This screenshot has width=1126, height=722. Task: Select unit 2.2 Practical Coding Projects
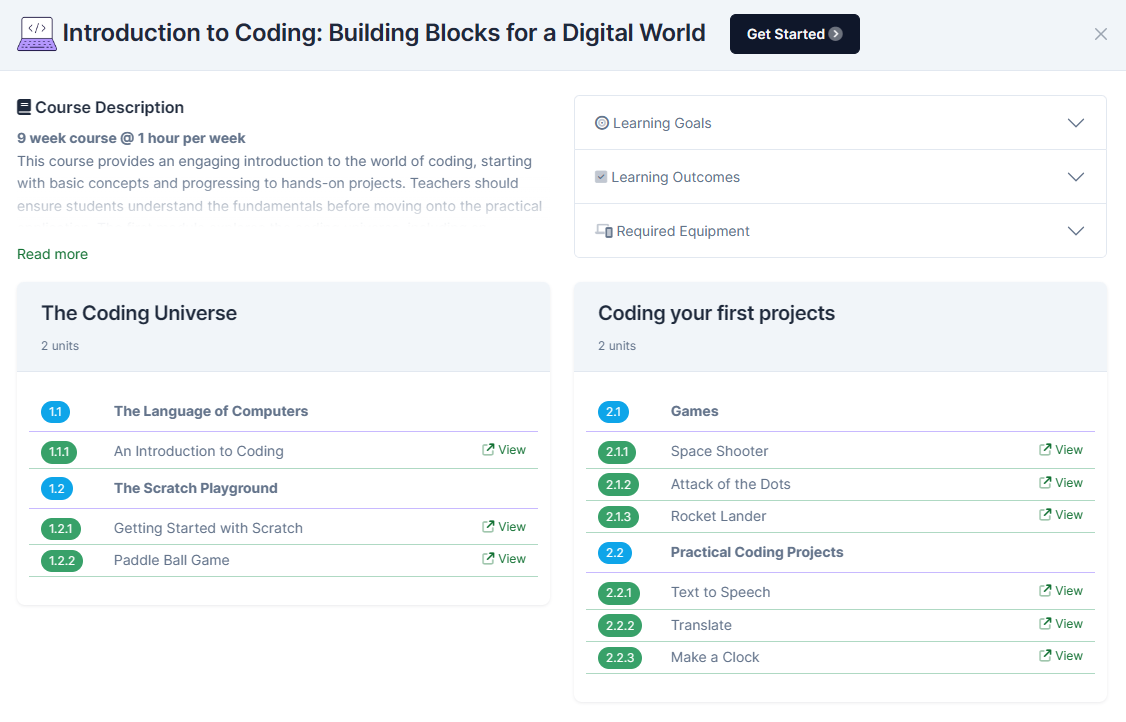[x=756, y=552]
